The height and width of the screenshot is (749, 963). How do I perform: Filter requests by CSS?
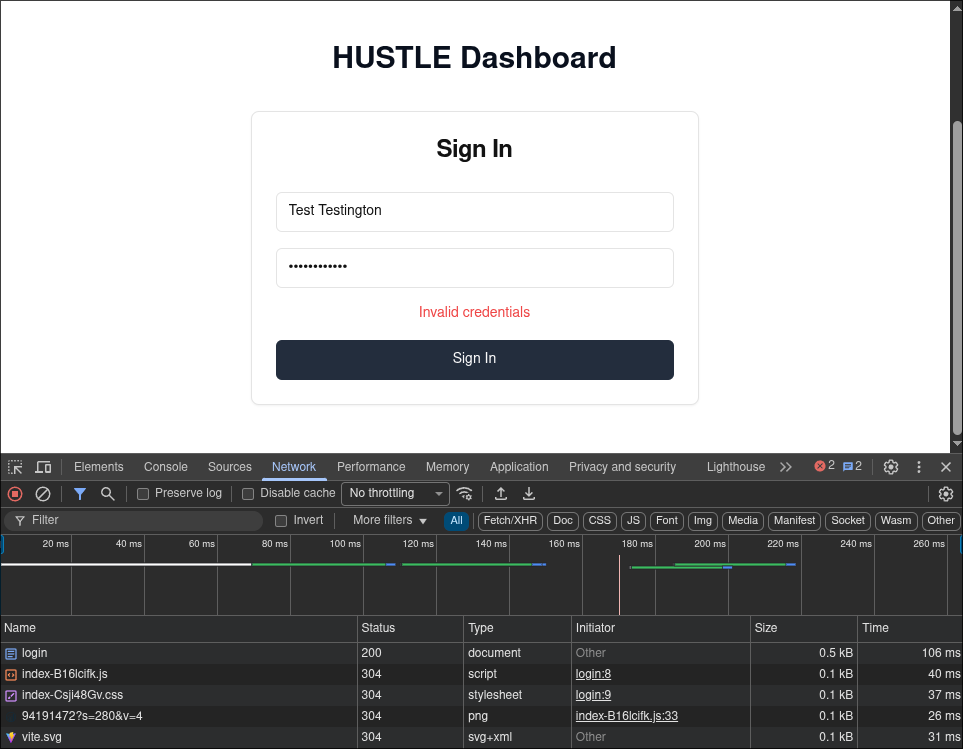click(x=599, y=521)
